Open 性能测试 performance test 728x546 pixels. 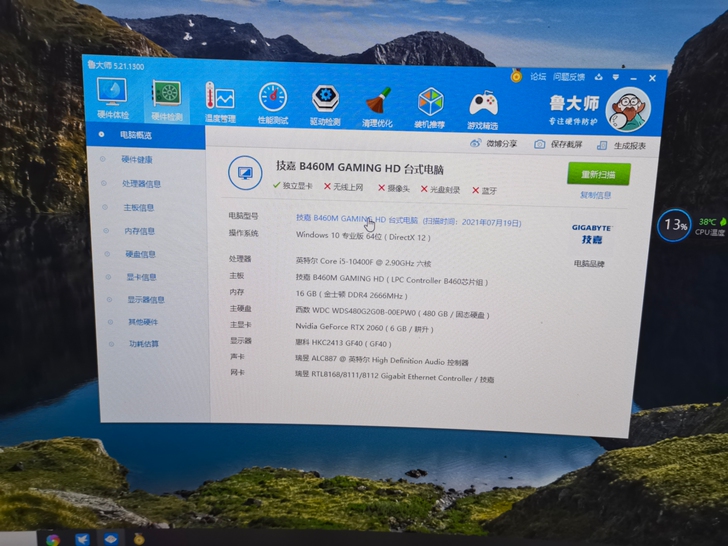point(273,104)
